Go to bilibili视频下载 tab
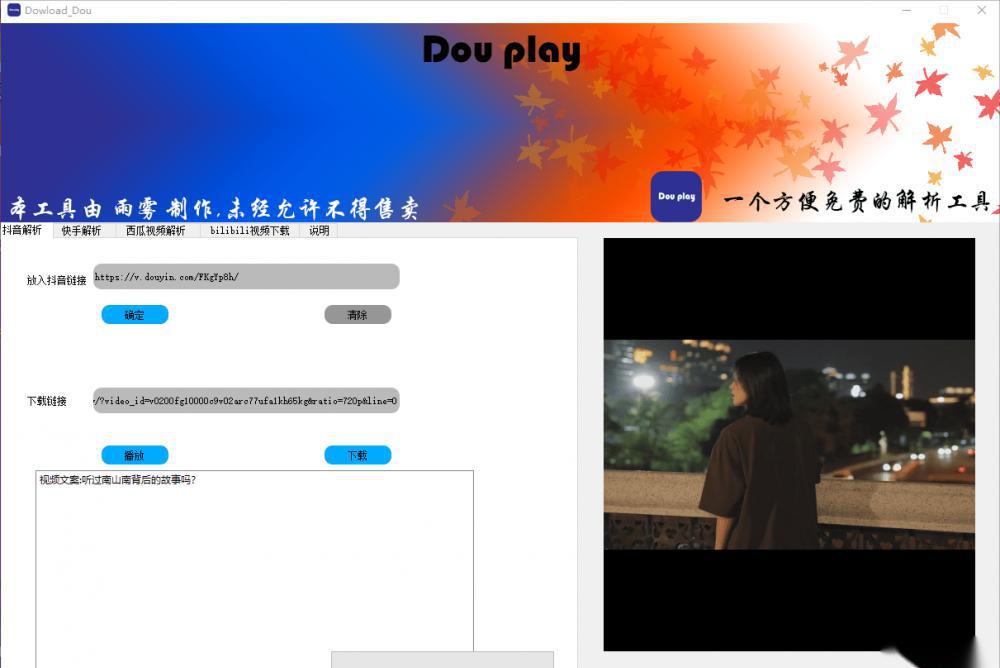 pyautogui.click(x=249, y=230)
